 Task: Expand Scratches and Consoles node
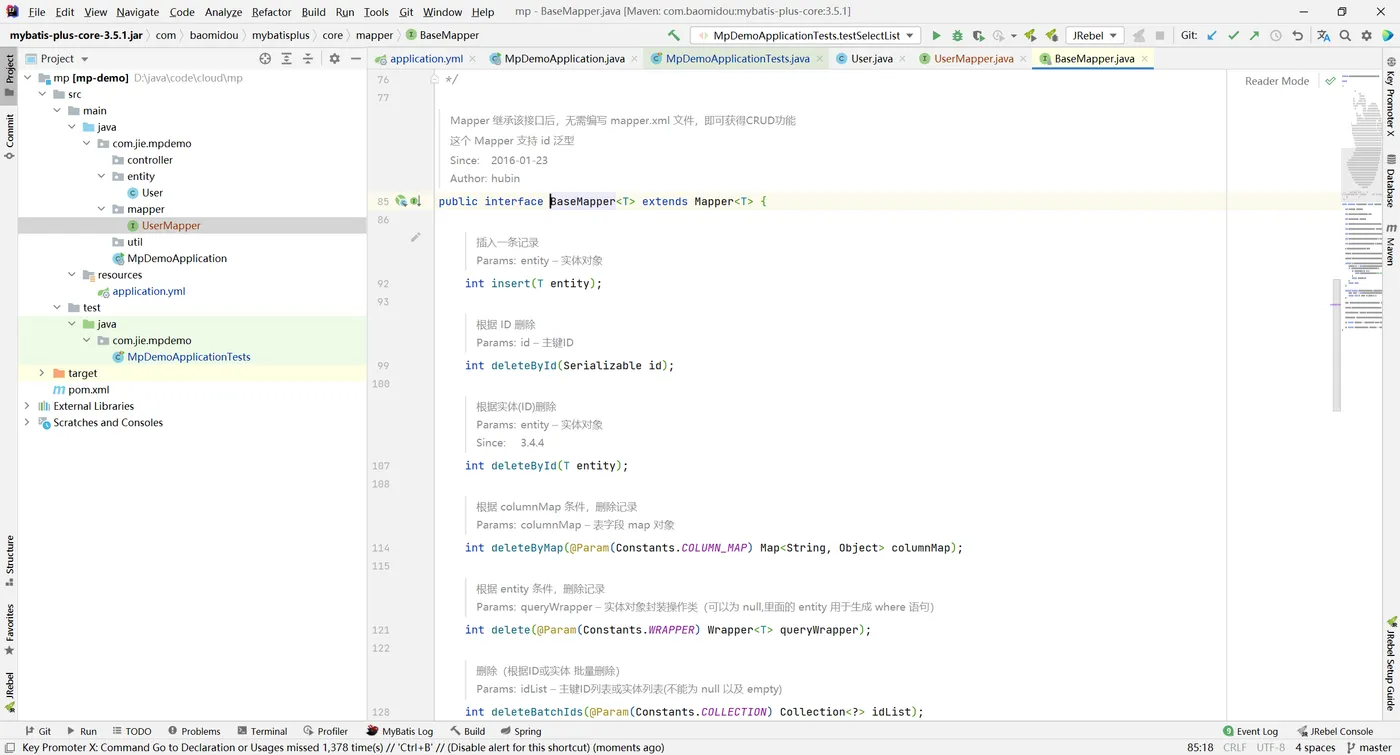(x=27, y=422)
